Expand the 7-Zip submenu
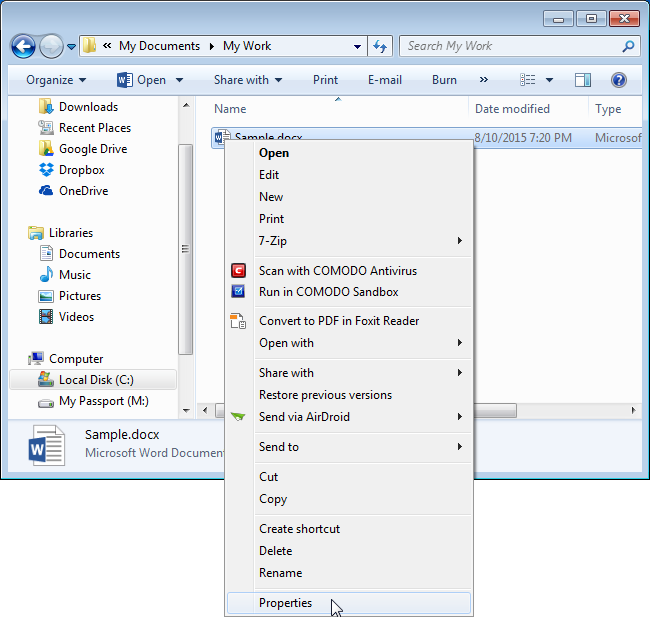Screen dimensions: 650x617 click(x=348, y=241)
